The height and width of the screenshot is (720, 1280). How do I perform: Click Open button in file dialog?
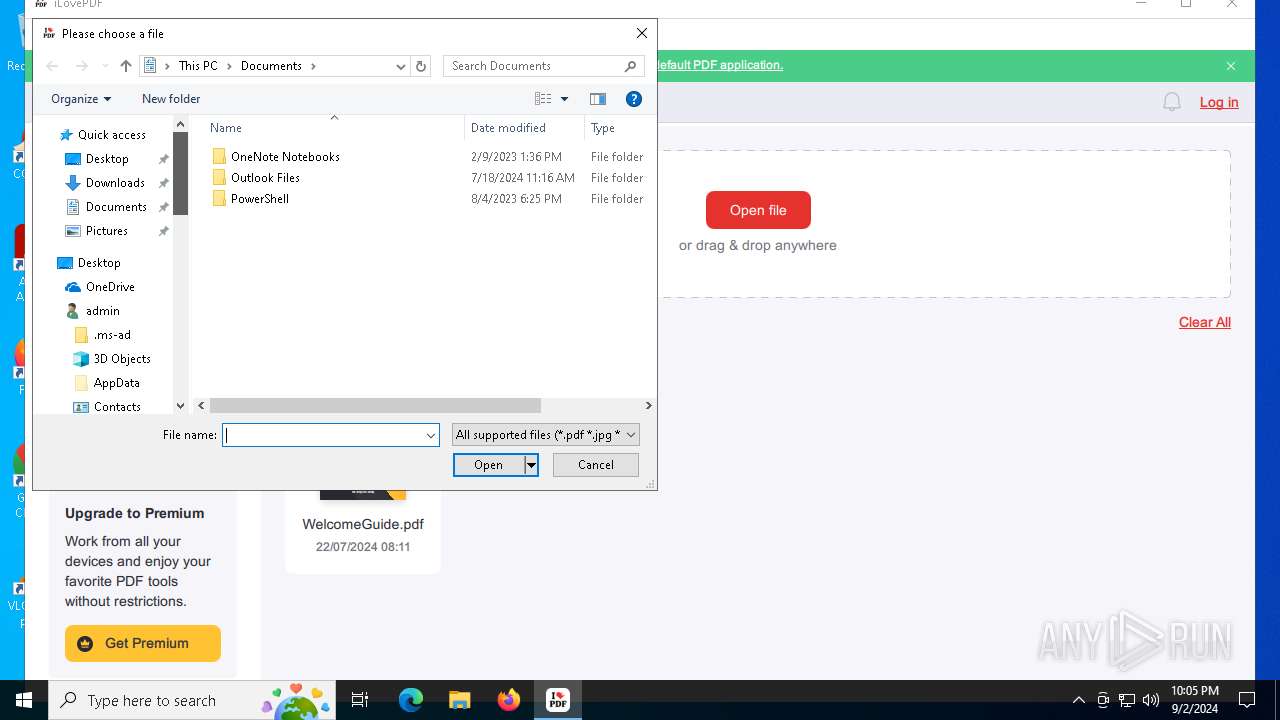[489, 465]
